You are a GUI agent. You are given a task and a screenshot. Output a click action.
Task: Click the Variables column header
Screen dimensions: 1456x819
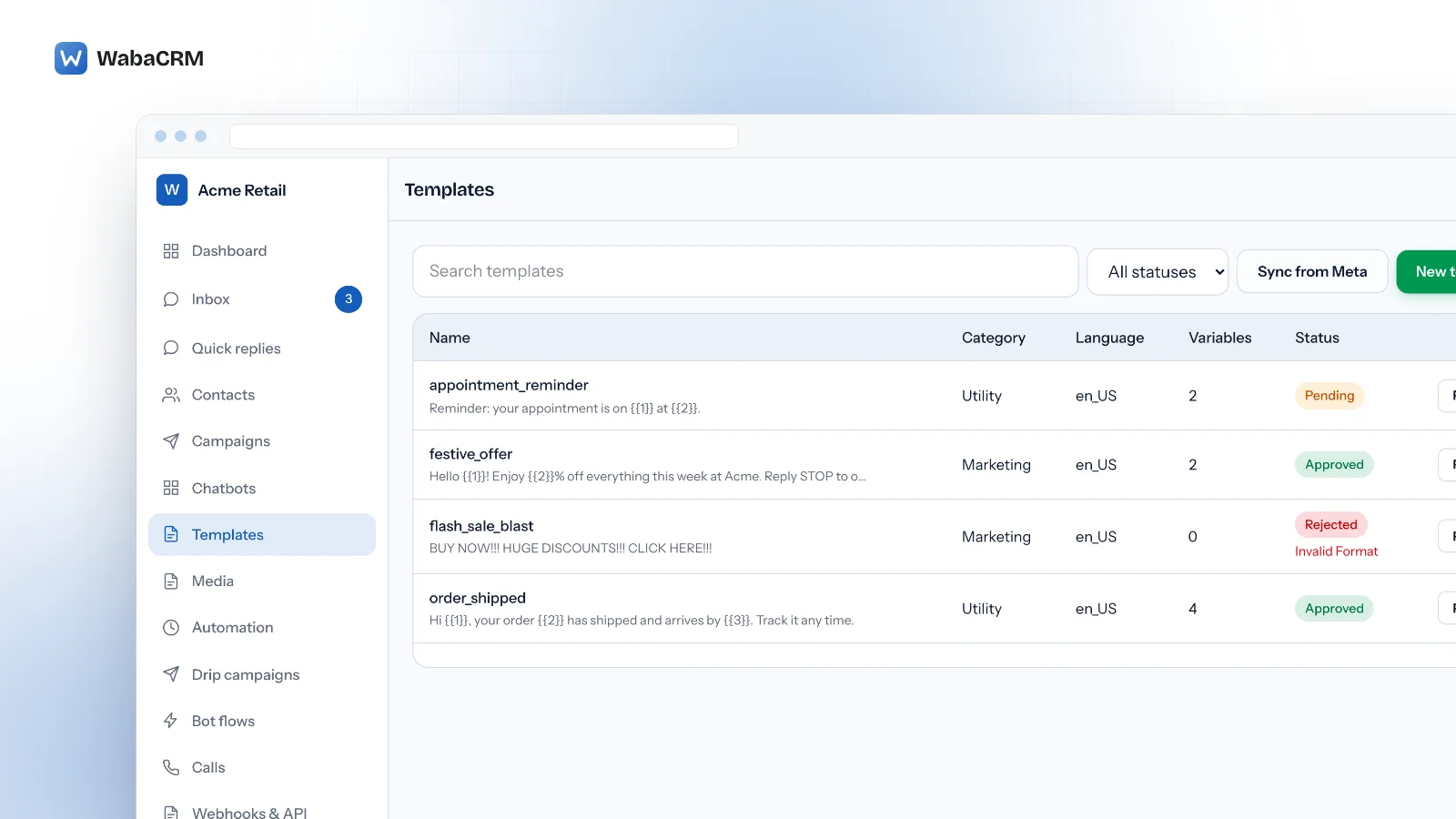[x=1220, y=338]
